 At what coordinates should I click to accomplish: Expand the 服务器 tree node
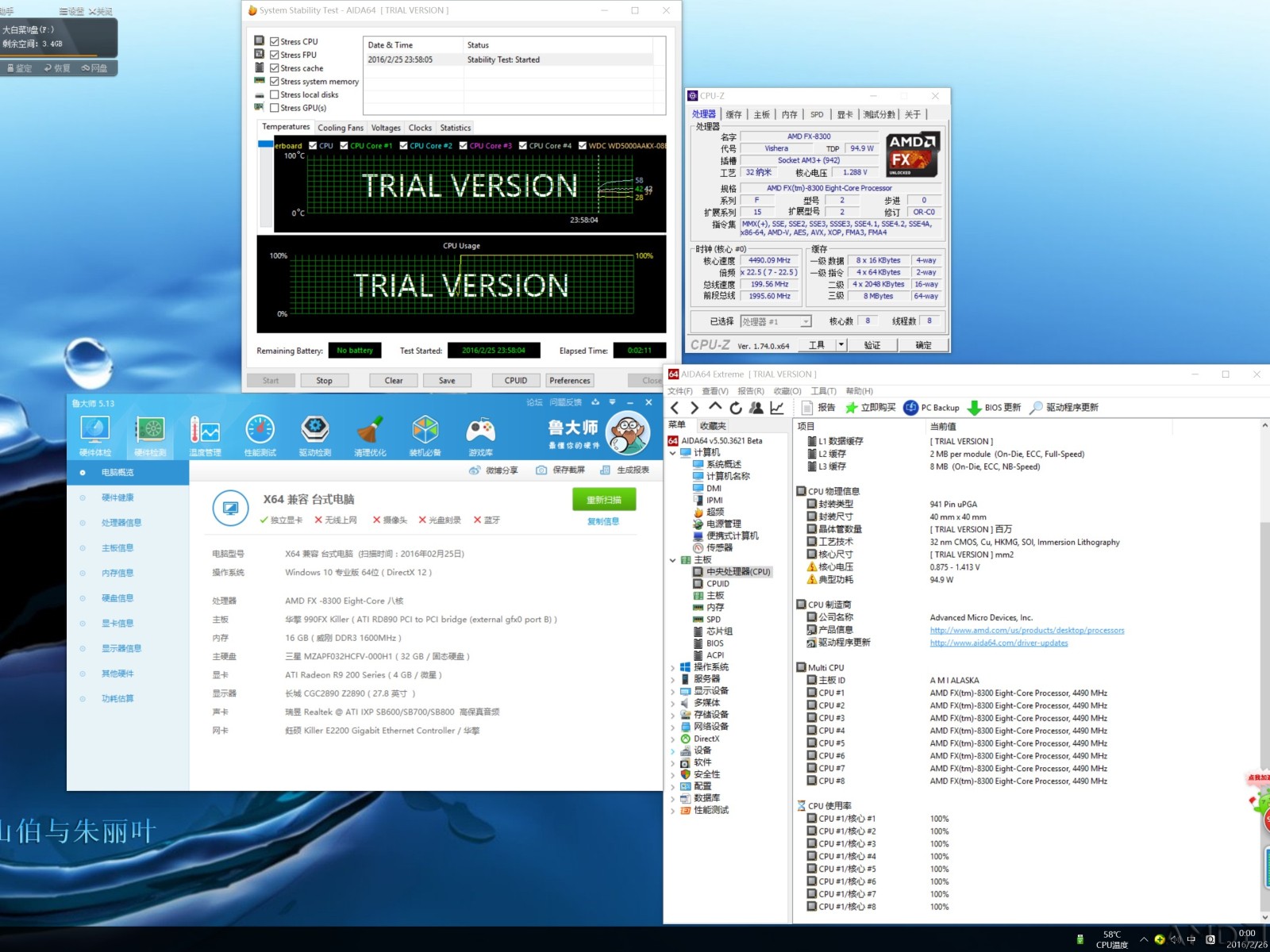[673, 680]
